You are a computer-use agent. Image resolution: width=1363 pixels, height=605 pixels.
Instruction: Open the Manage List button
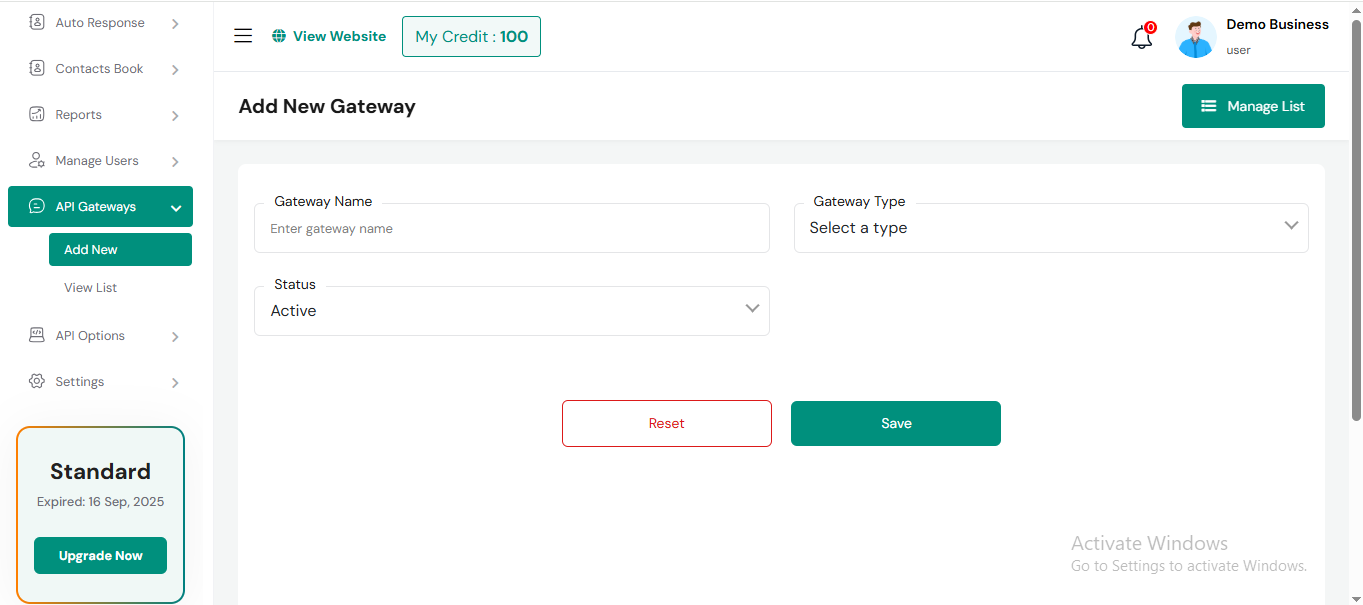pyautogui.click(x=1252, y=106)
